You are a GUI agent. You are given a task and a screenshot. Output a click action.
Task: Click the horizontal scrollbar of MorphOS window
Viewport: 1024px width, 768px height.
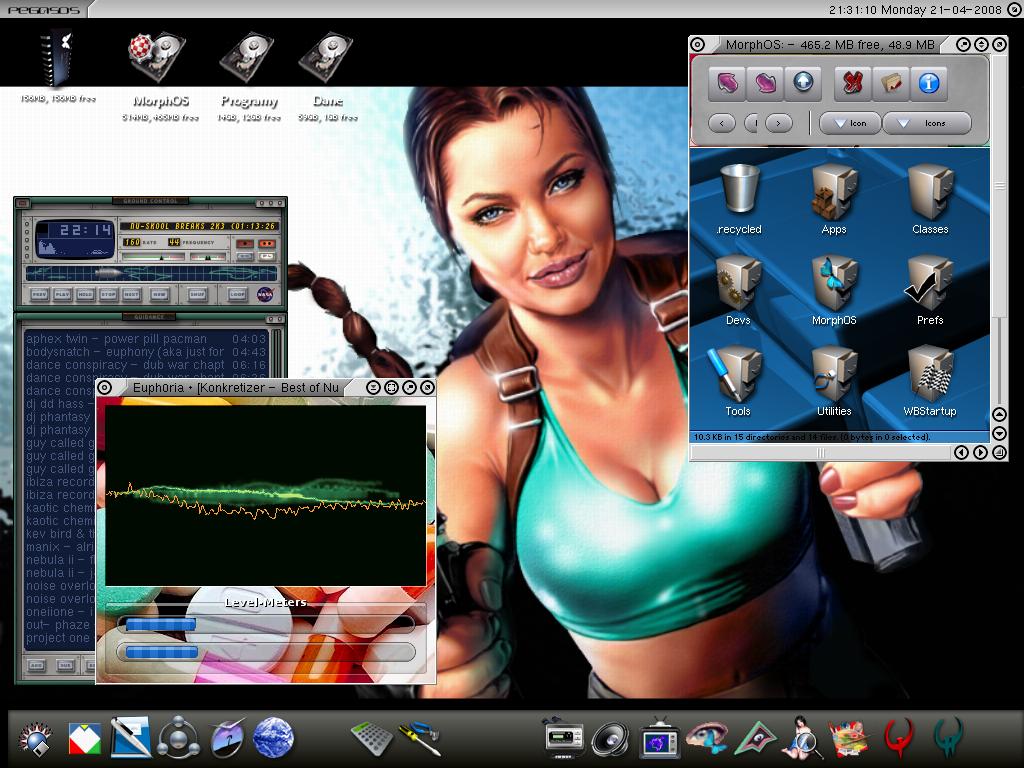[820, 453]
